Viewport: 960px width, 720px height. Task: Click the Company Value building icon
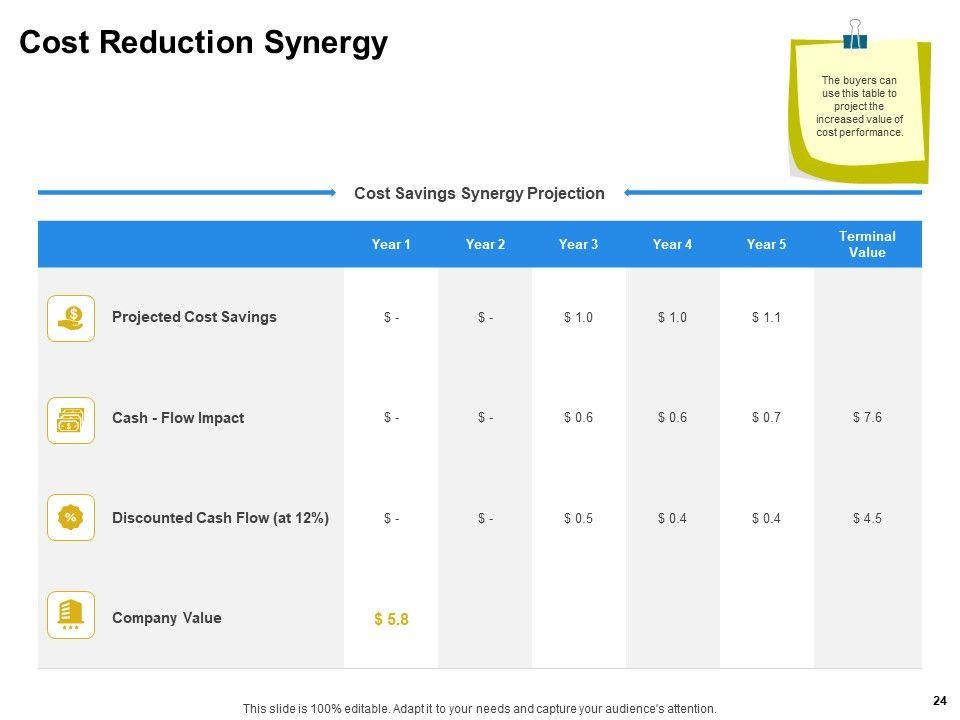(71, 615)
